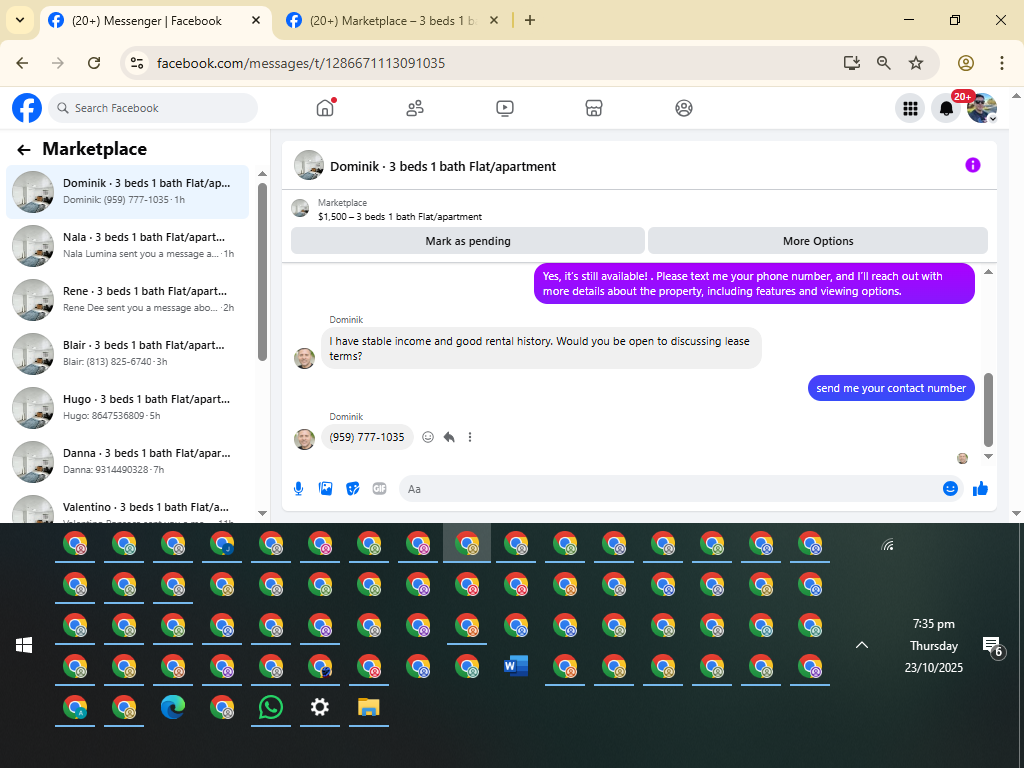Image resolution: width=1024 pixels, height=768 pixels.
Task: Click the conversation list scrollbar
Action: [263, 272]
